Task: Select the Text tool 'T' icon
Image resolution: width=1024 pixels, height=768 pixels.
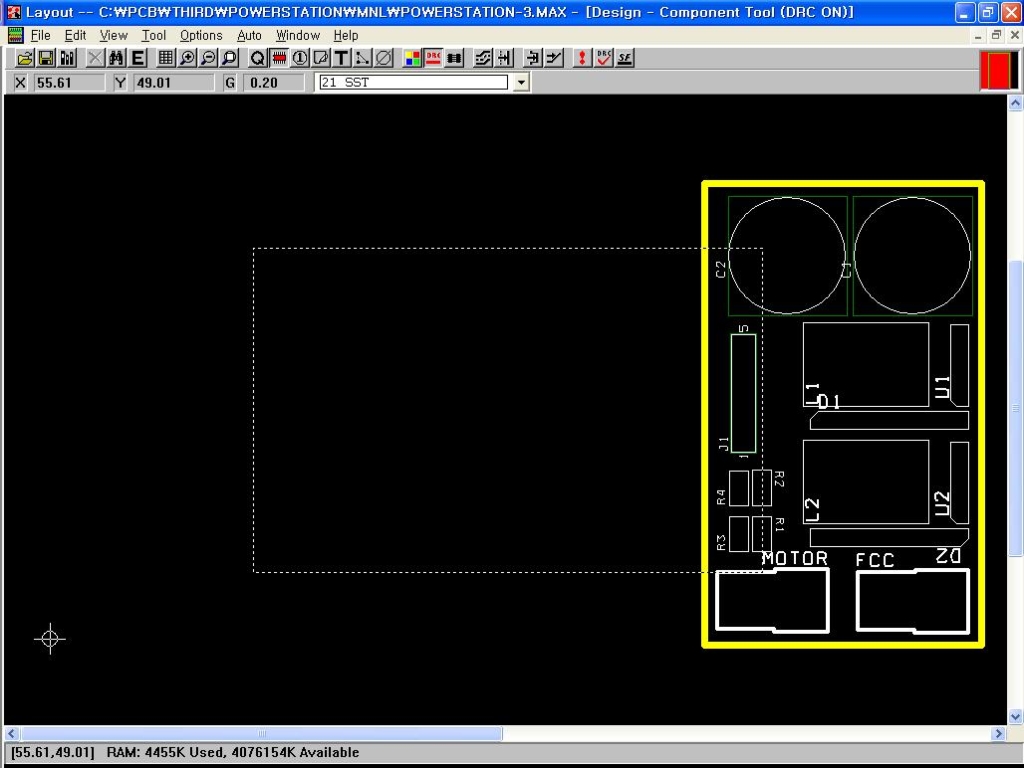Action: pos(342,58)
